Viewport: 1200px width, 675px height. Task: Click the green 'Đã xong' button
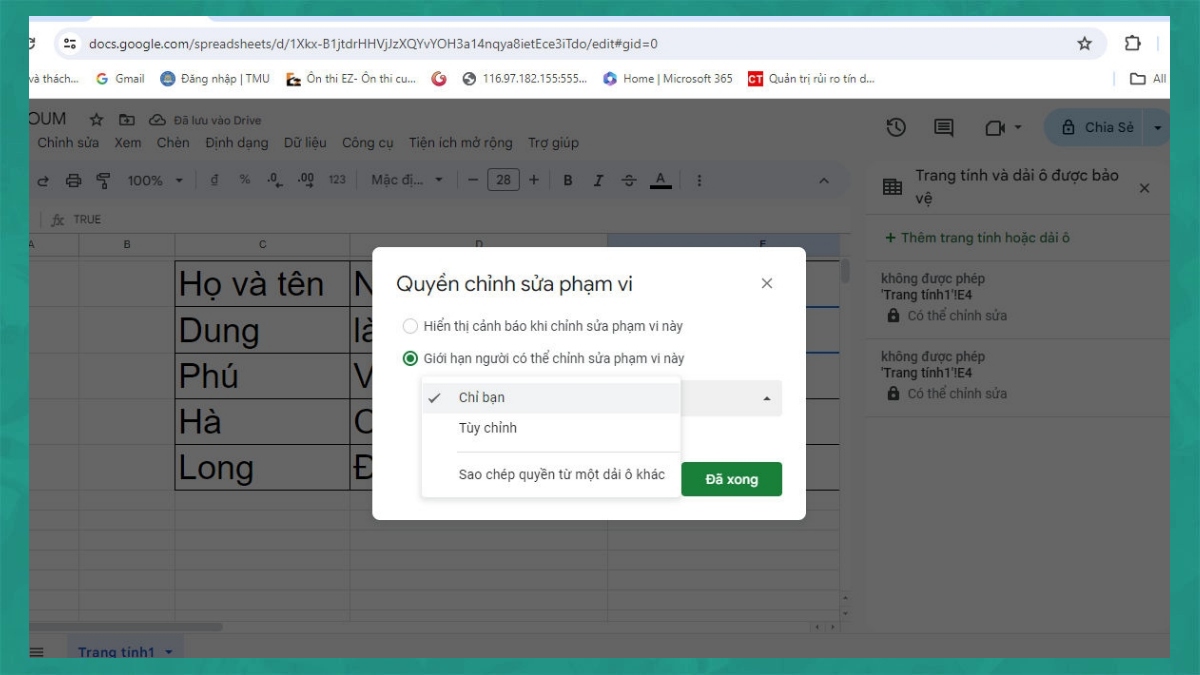(x=731, y=479)
